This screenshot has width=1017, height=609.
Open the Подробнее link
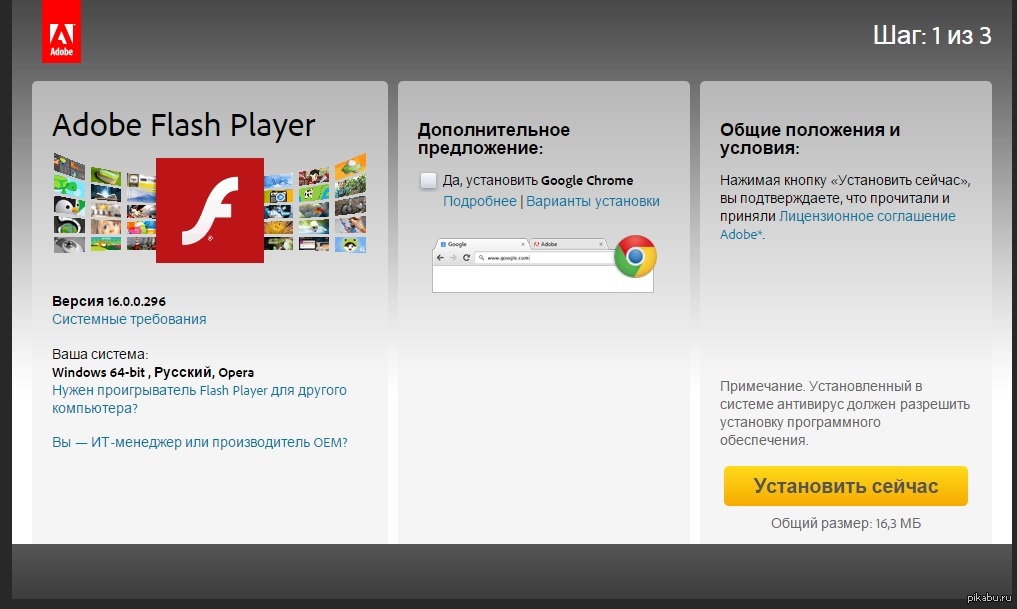(479, 201)
